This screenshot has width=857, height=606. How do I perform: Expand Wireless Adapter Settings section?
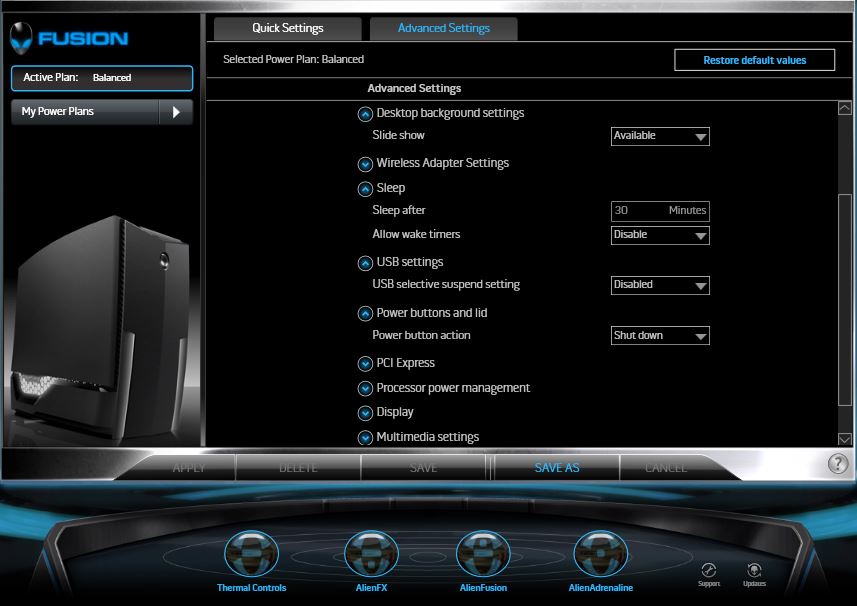(x=365, y=164)
